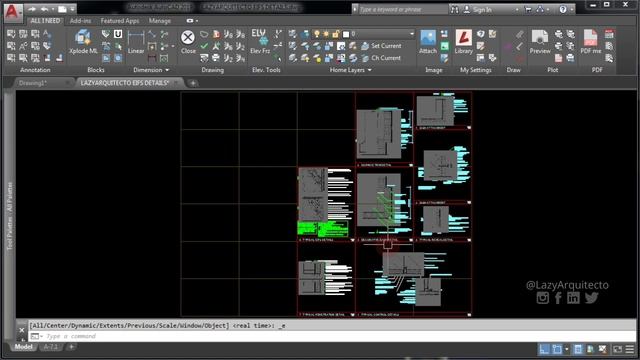Switch to the Model layout tab

pyautogui.click(x=23, y=347)
